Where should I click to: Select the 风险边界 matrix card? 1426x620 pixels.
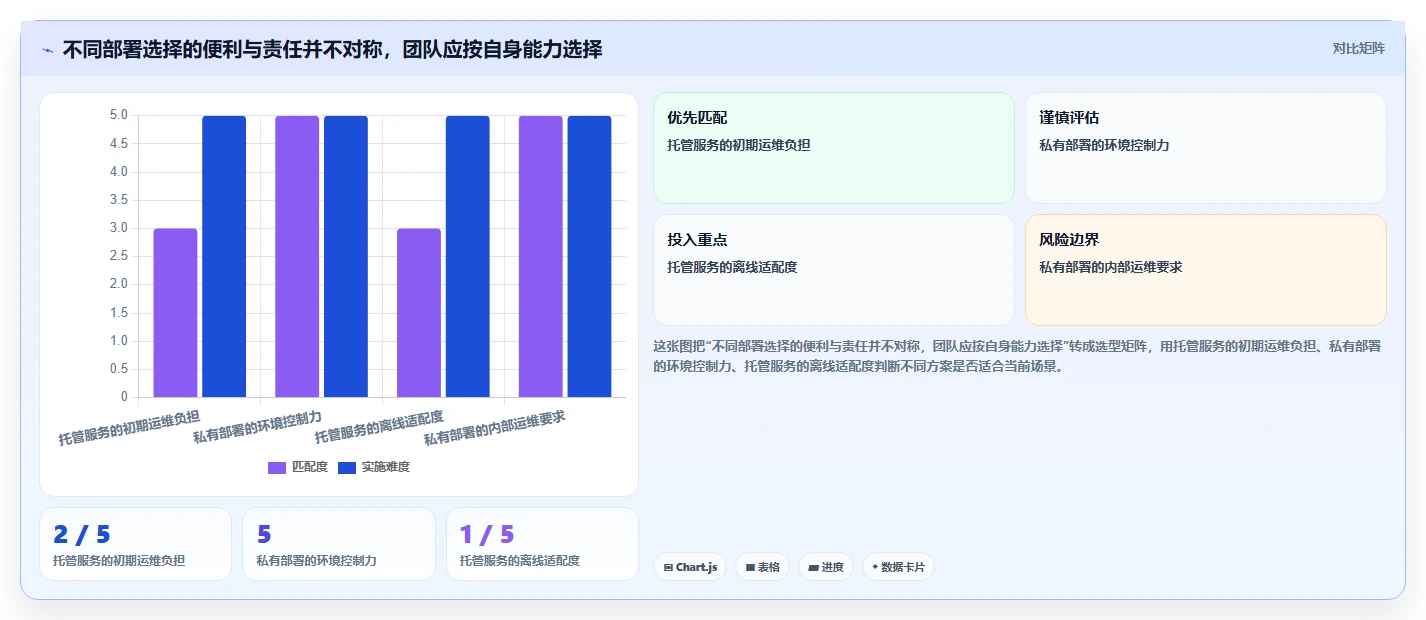tap(1206, 270)
